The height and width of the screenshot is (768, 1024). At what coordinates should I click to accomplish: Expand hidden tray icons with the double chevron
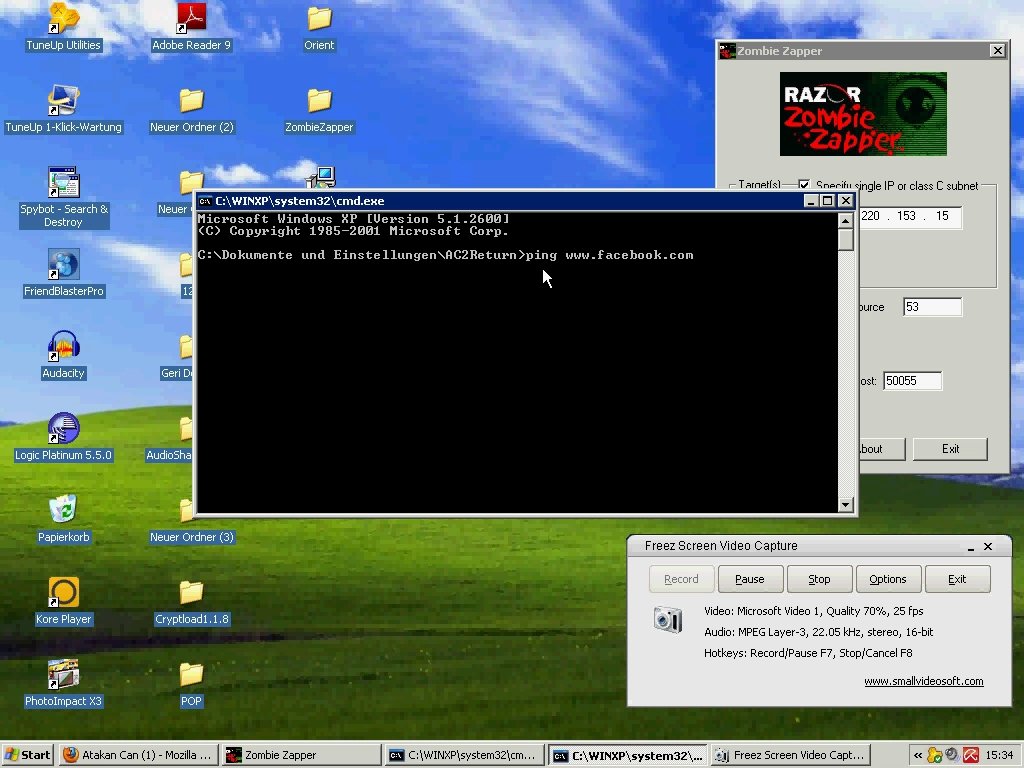[x=918, y=756]
